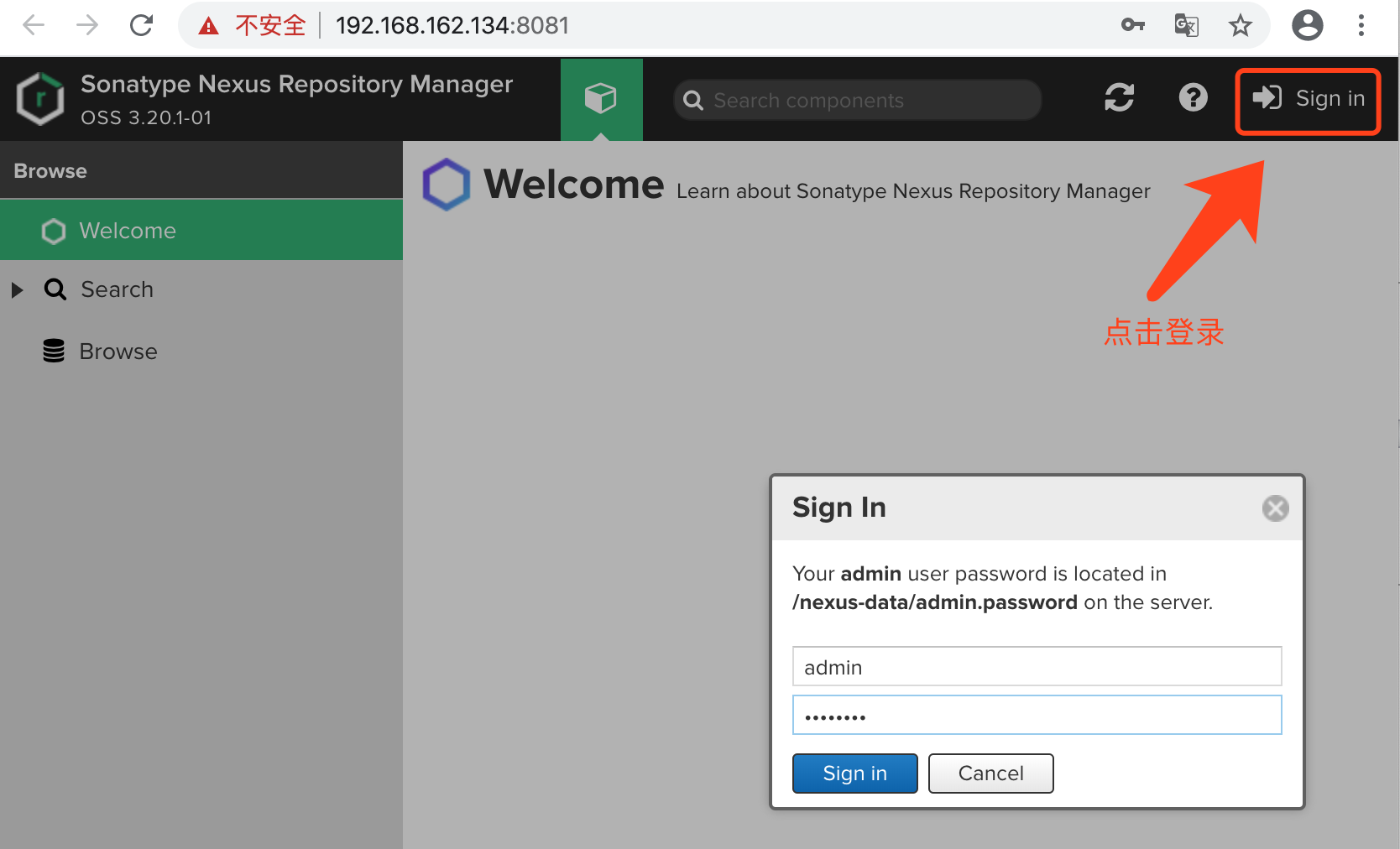Click the Nexus Repository Manager logo
The width and height of the screenshot is (1400, 849).
[40, 99]
